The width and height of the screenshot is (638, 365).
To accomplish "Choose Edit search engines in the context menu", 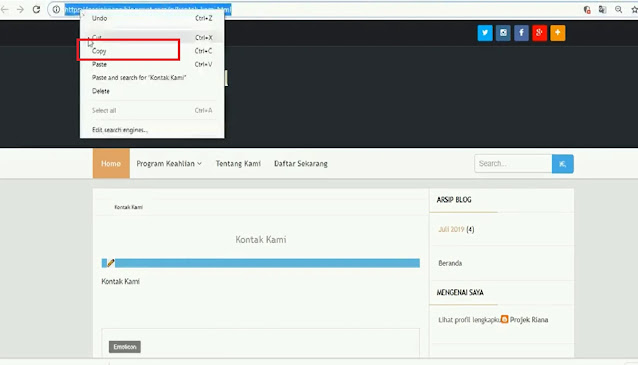I will (x=152, y=130).
